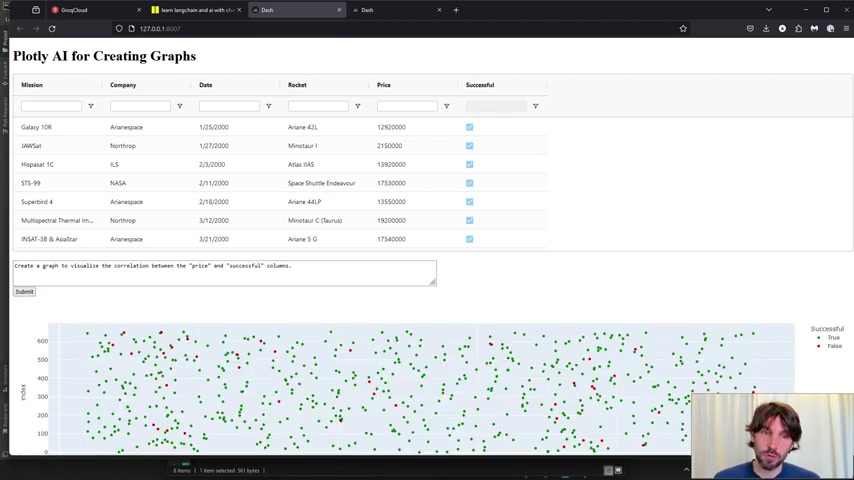Toggle Successful checkbox for Multispectral Thermal row
The height and width of the screenshot is (480, 854).
click(469, 221)
